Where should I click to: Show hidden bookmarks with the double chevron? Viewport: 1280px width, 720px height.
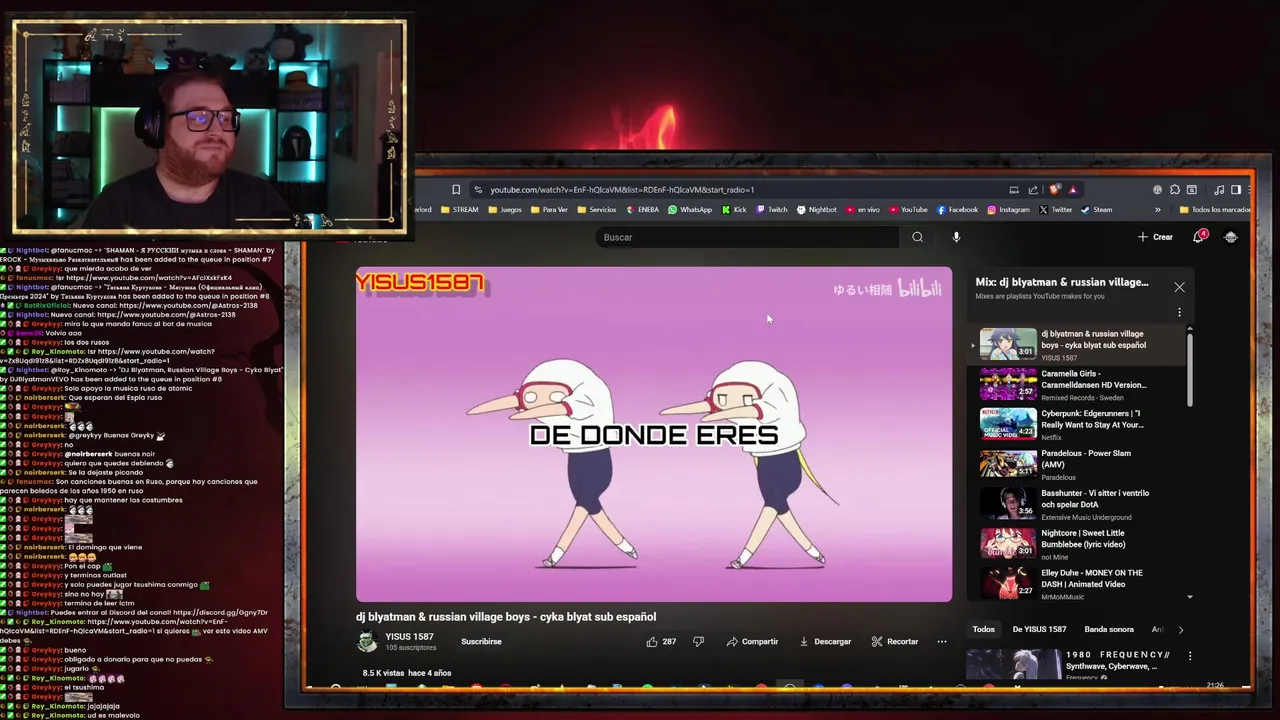pyautogui.click(x=1158, y=210)
